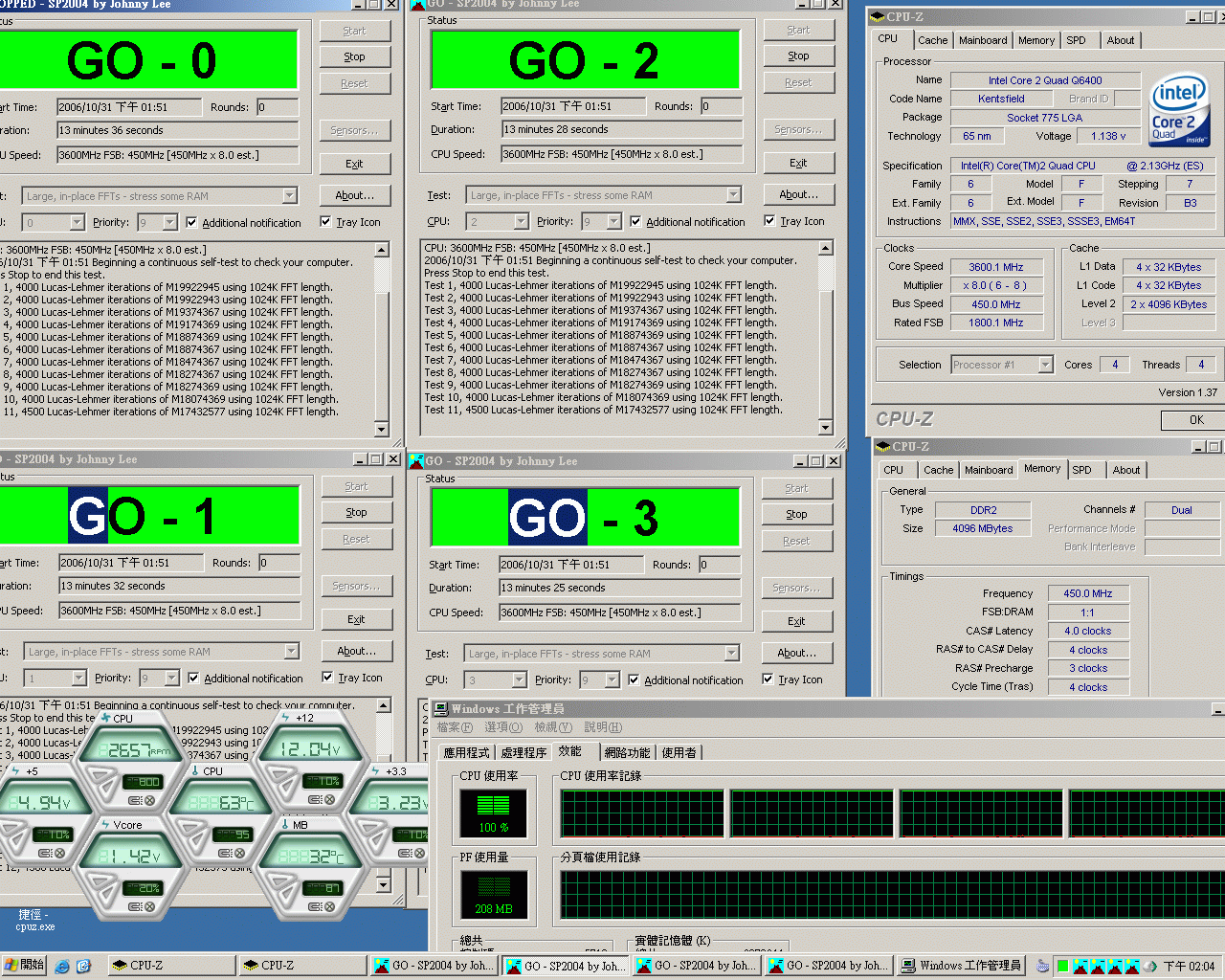This screenshot has width=1225, height=980.
Task: Open Test dropdown in GO-3 window
Action: pos(732,654)
